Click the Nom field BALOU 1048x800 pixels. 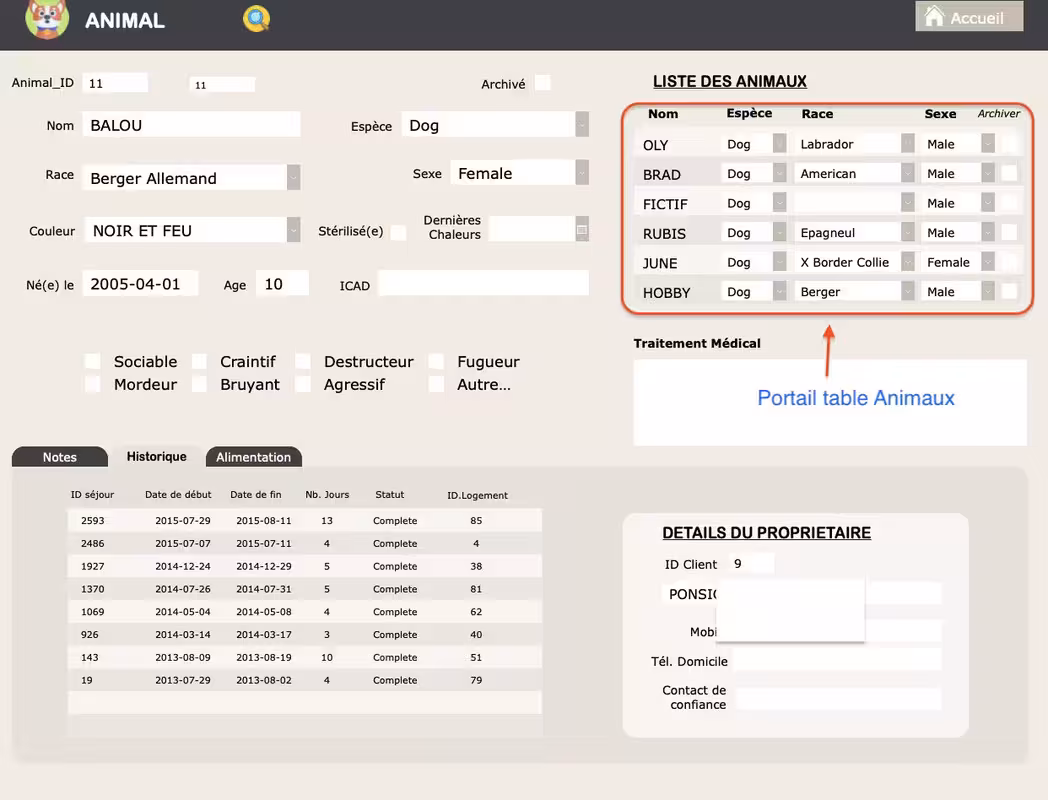191,125
